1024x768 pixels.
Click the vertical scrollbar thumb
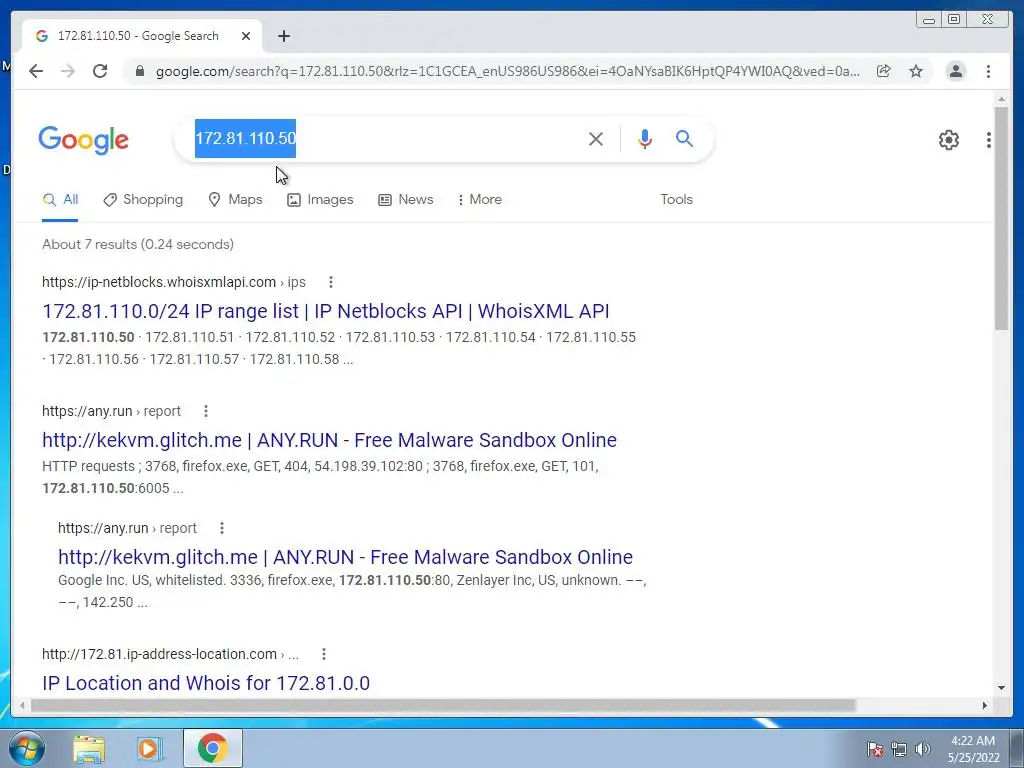1002,218
